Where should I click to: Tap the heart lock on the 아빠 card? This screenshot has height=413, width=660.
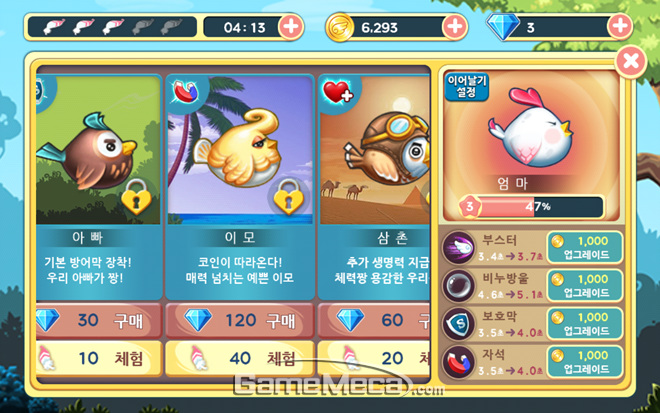coord(136,197)
